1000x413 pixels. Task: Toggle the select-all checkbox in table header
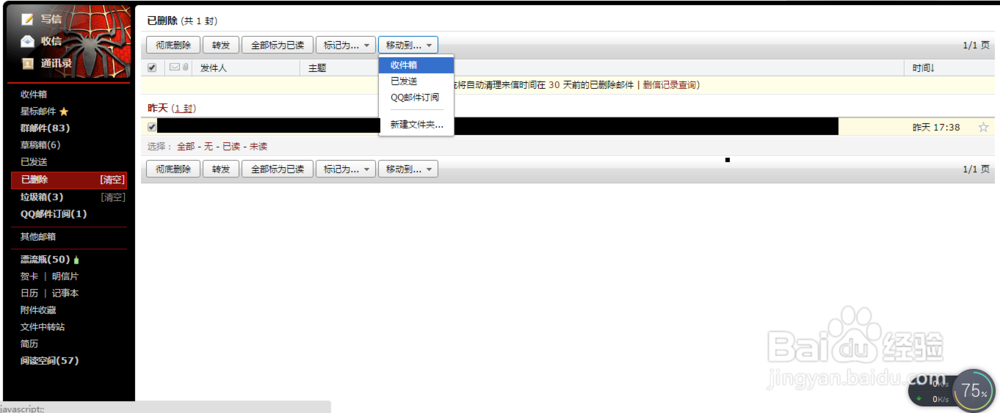tap(152, 68)
